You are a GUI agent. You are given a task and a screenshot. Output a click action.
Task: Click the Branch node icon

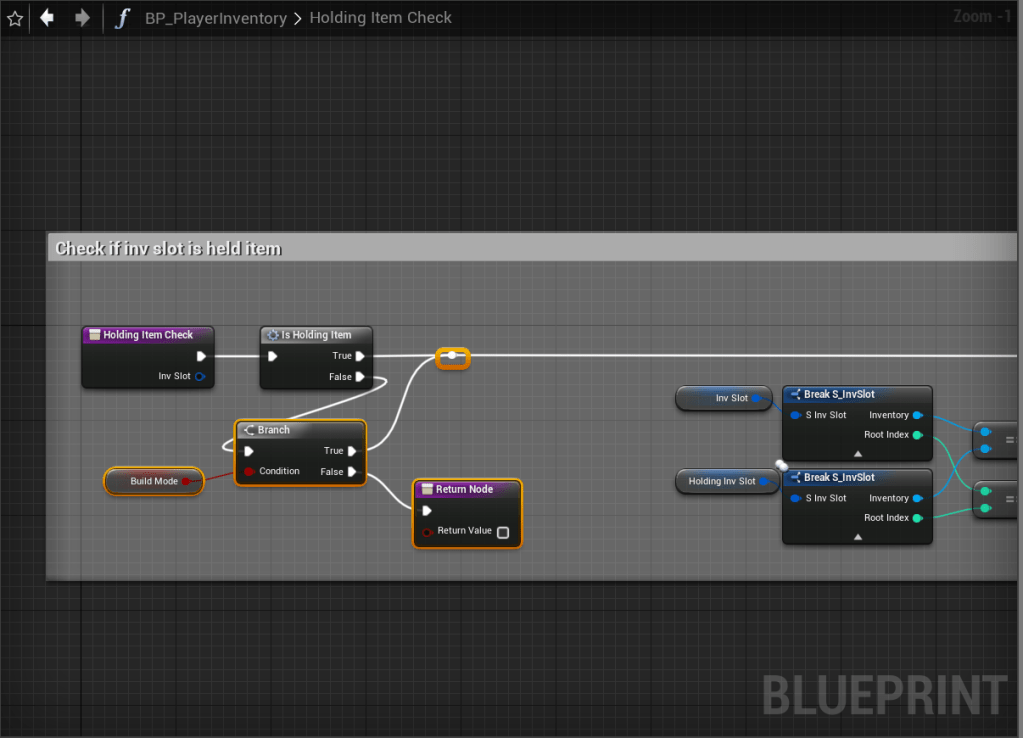click(249, 430)
